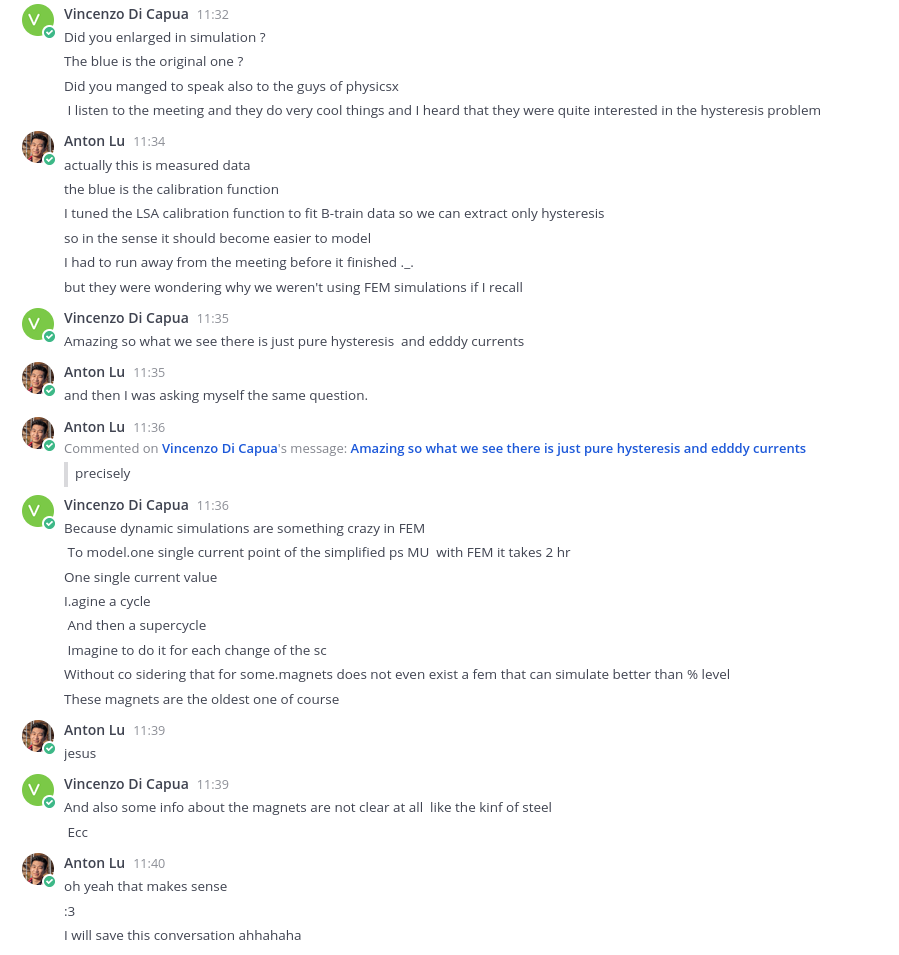Click Vincenzo Di Capua's name at 11:39
This screenshot has height=955, width=899.
pos(126,784)
